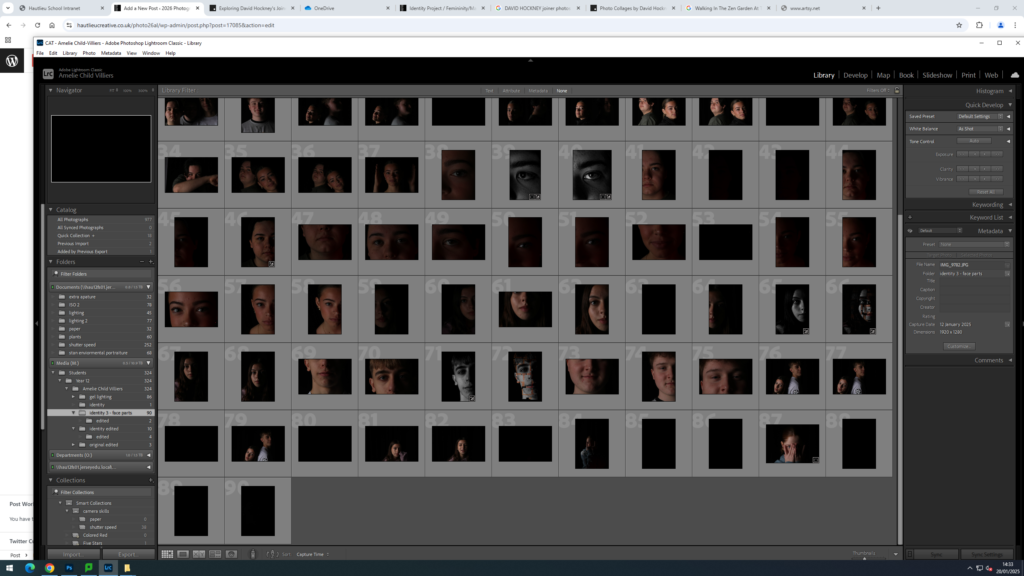Image resolution: width=1024 pixels, height=576 pixels.
Task: Click the Lightroom Classic LrC logo
Action: point(48,74)
